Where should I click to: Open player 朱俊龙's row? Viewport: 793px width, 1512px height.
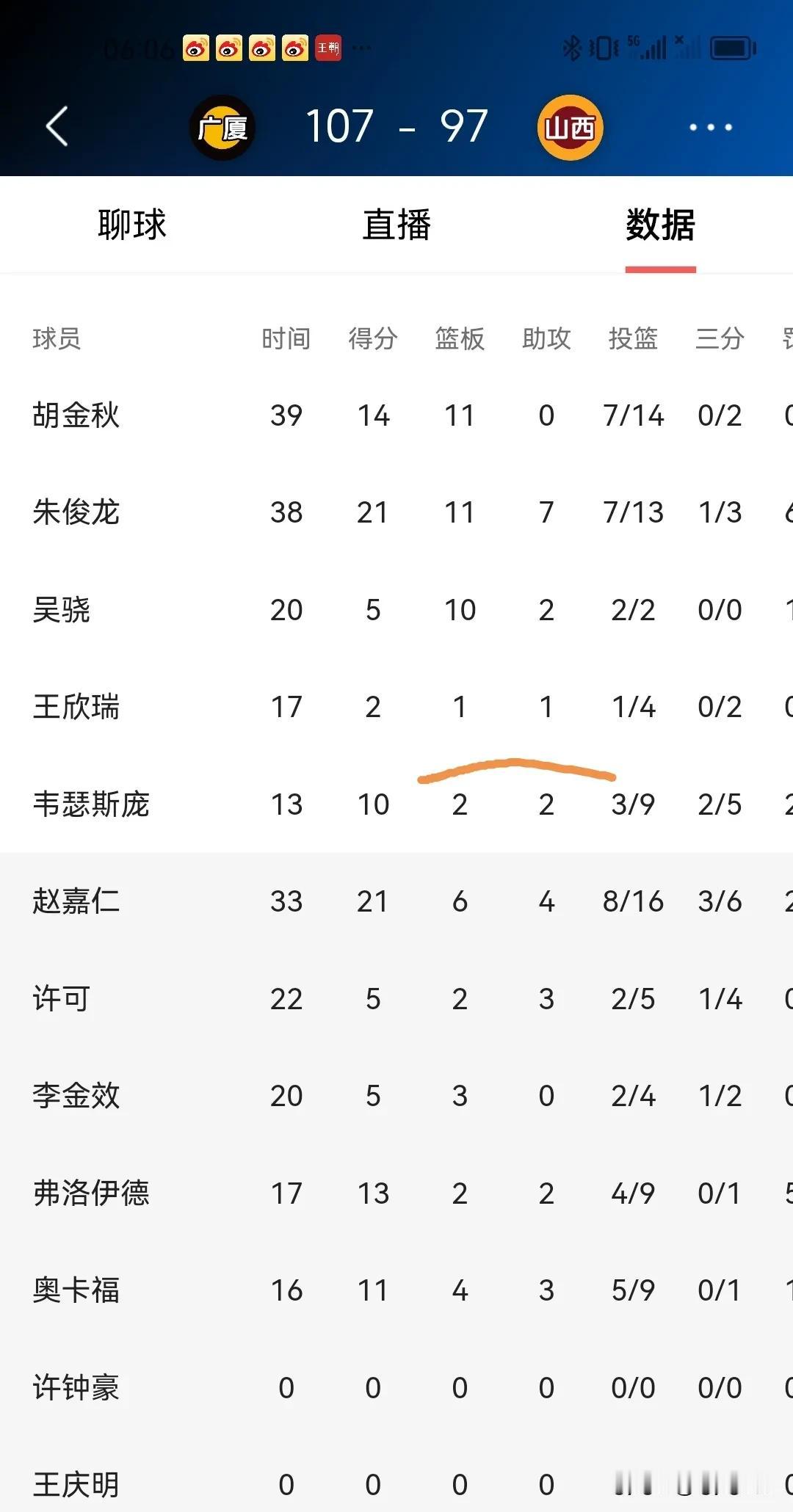(396, 512)
